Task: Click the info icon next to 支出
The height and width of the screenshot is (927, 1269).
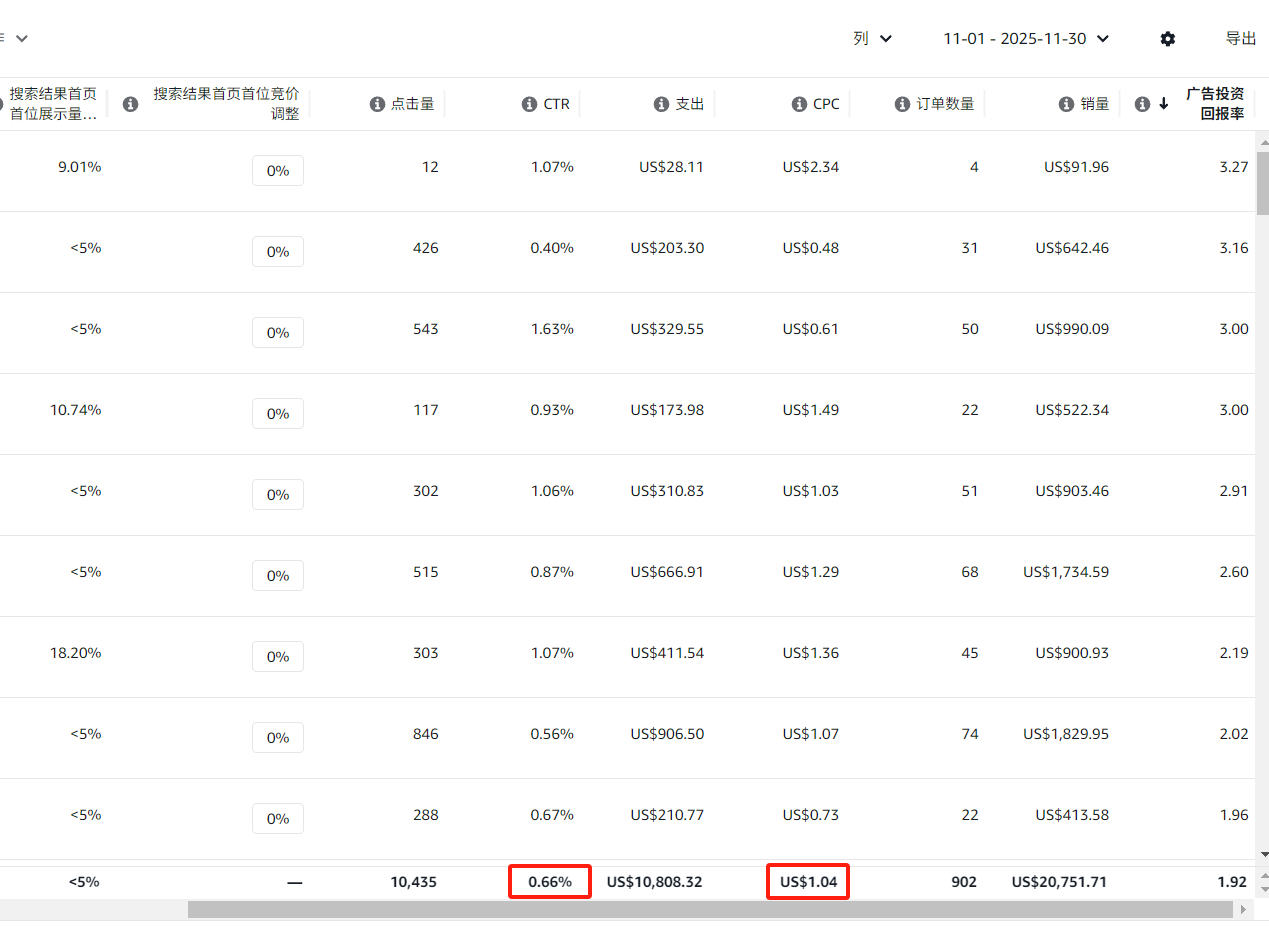Action: pos(661,104)
